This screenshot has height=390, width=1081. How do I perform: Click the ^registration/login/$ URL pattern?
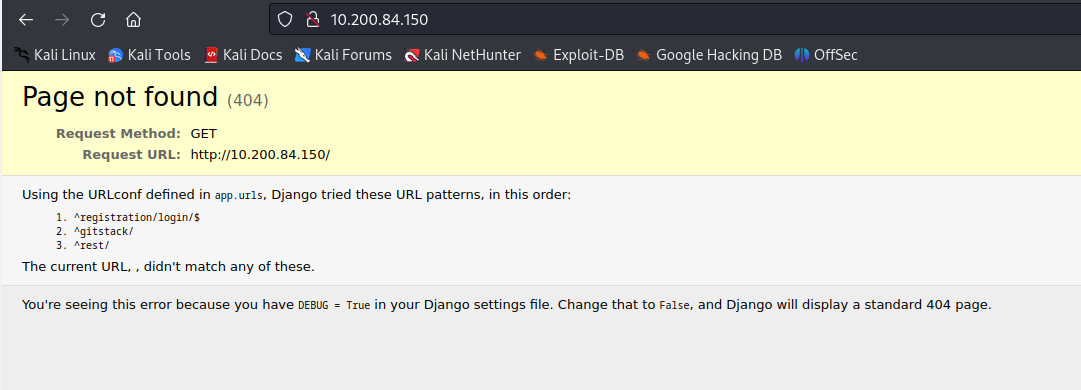pyautogui.click(x=137, y=217)
